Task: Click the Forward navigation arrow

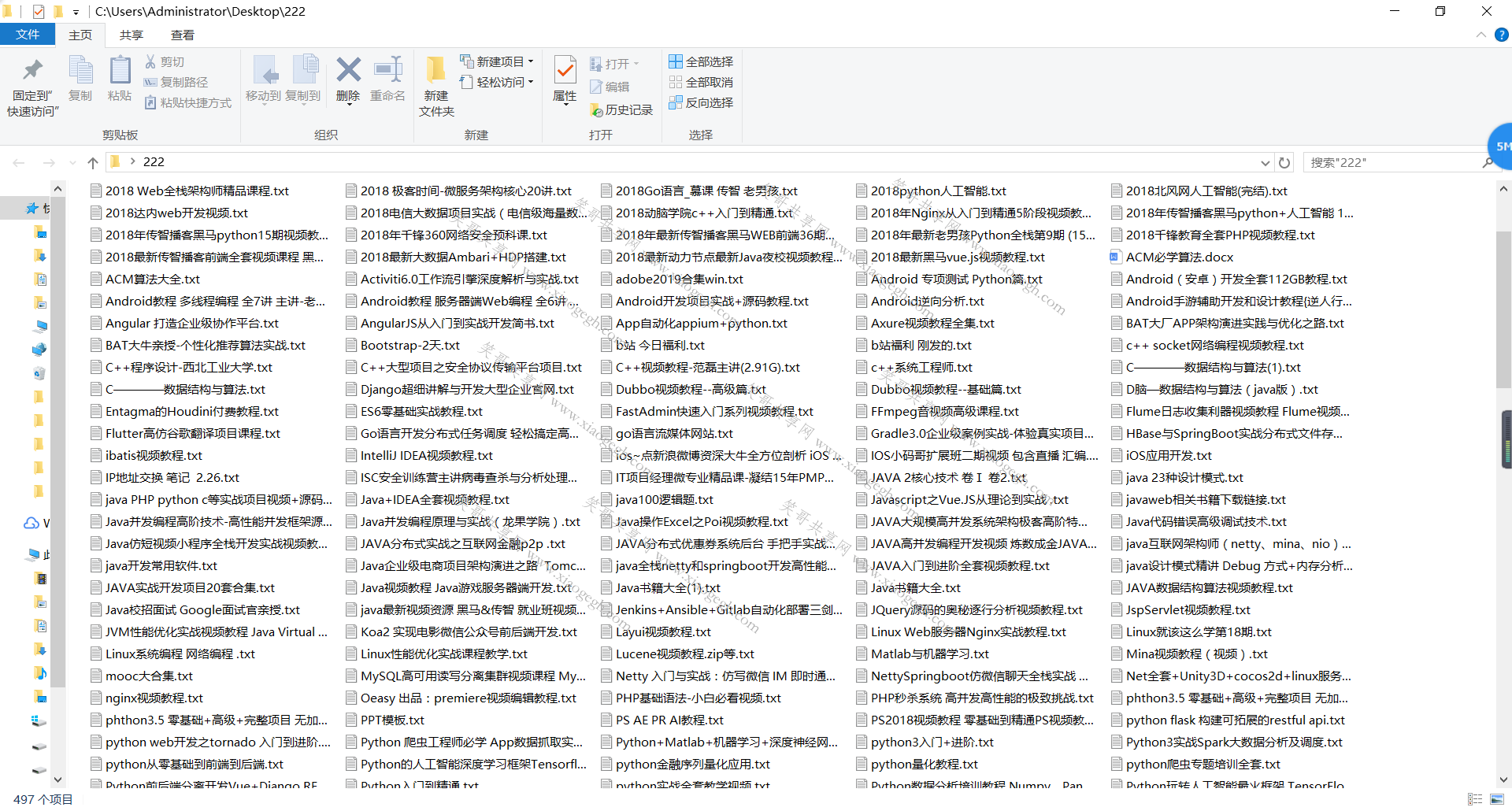Action: tap(49, 162)
